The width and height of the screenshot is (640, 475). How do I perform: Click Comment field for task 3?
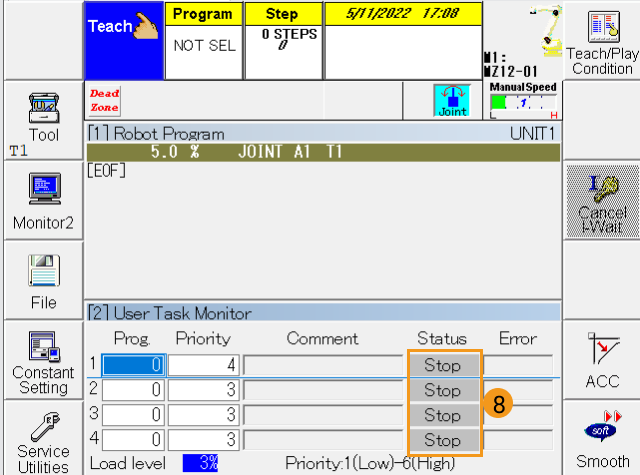coord(323,415)
